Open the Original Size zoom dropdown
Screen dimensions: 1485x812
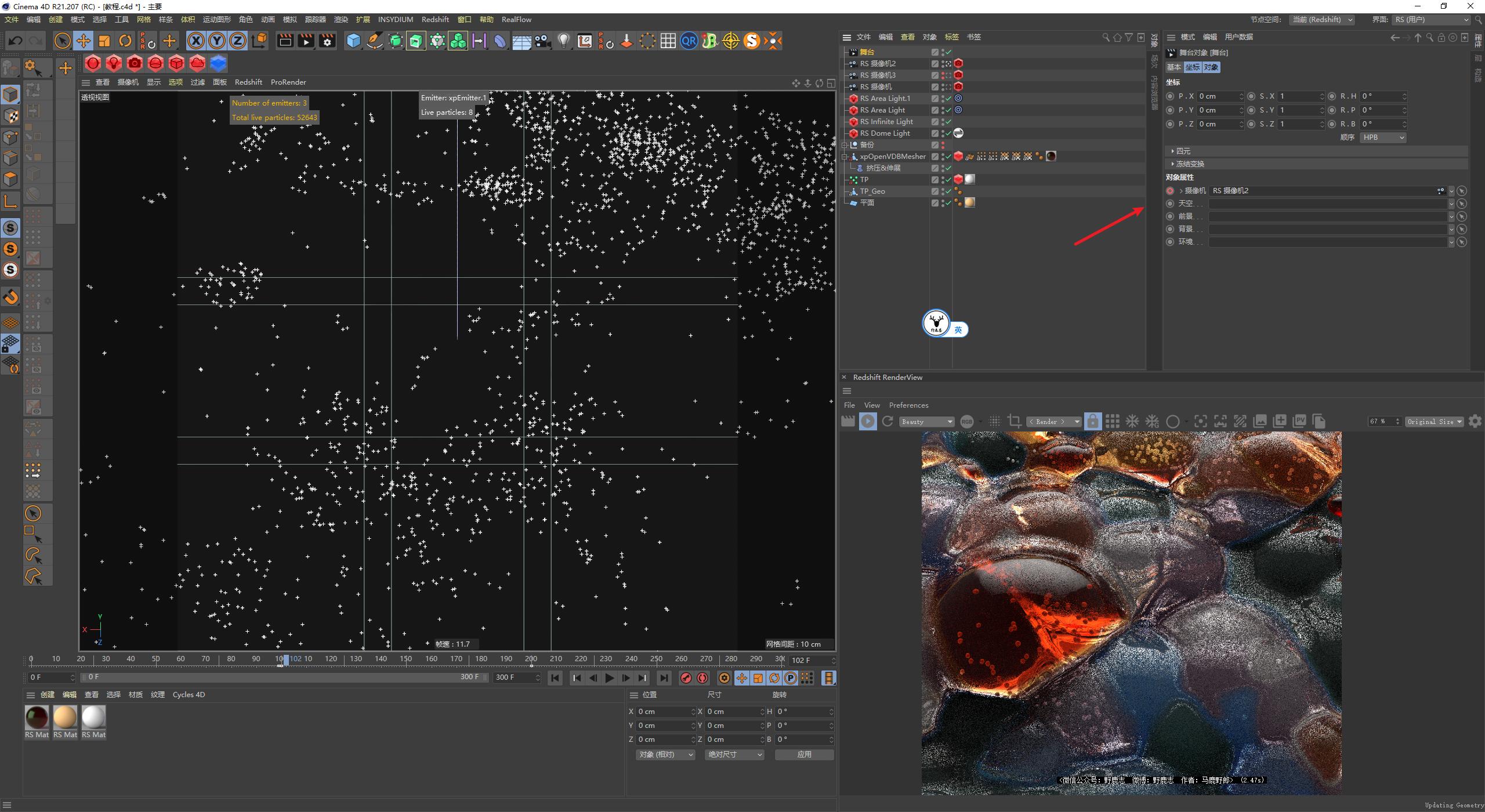[x=1434, y=422]
